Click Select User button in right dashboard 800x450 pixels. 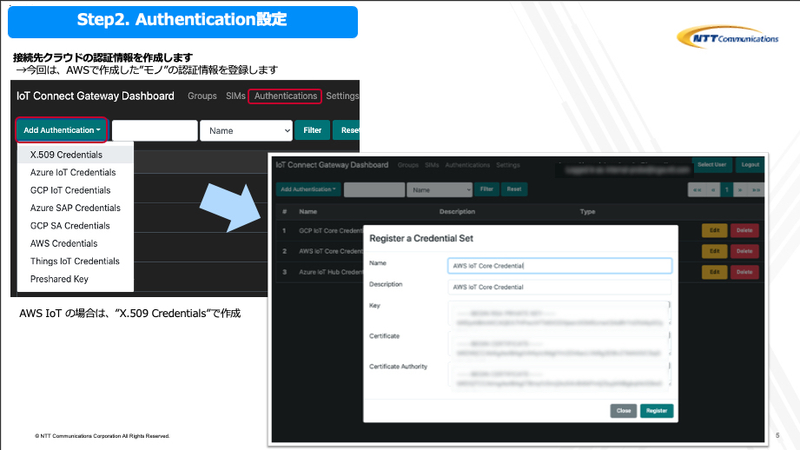(712, 165)
